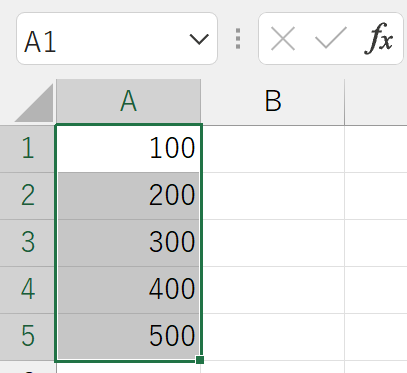
Task: Select column B header
Action: pos(273,101)
